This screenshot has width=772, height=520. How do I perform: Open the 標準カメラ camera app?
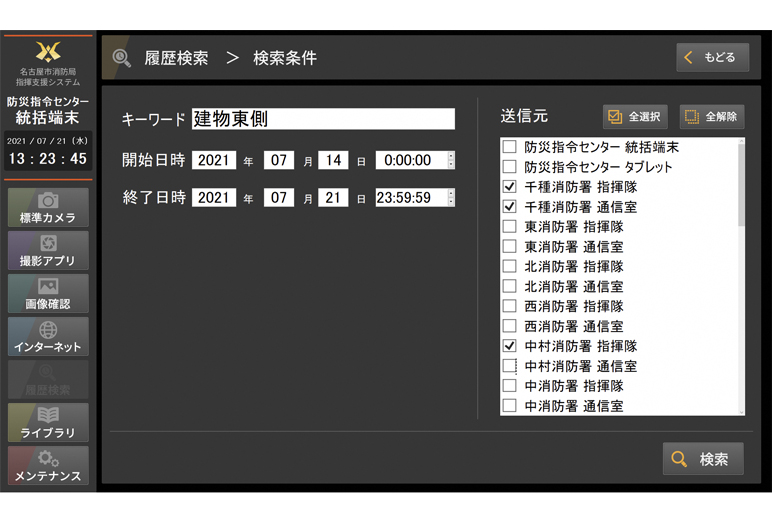click(48, 207)
